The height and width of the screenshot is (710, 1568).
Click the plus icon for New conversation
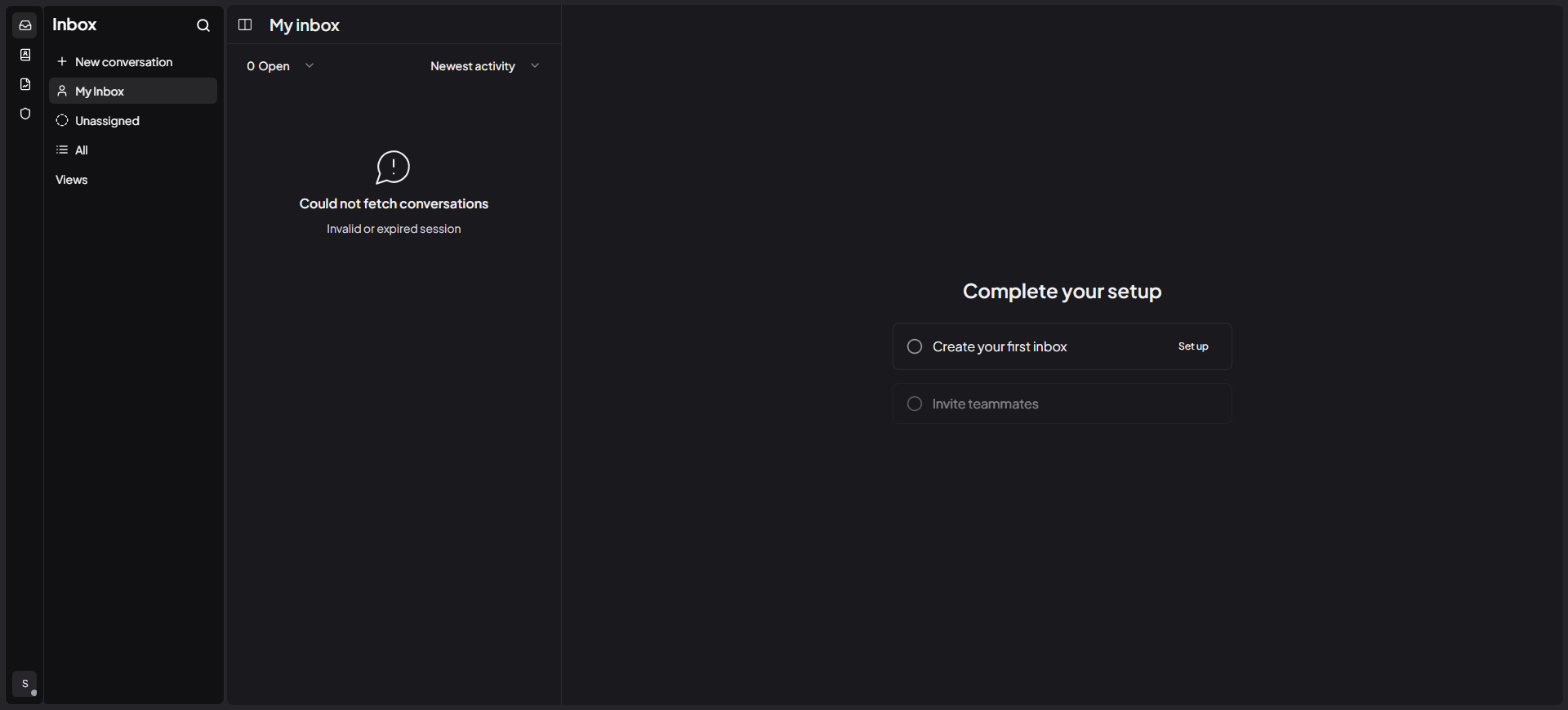pyautogui.click(x=61, y=61)
